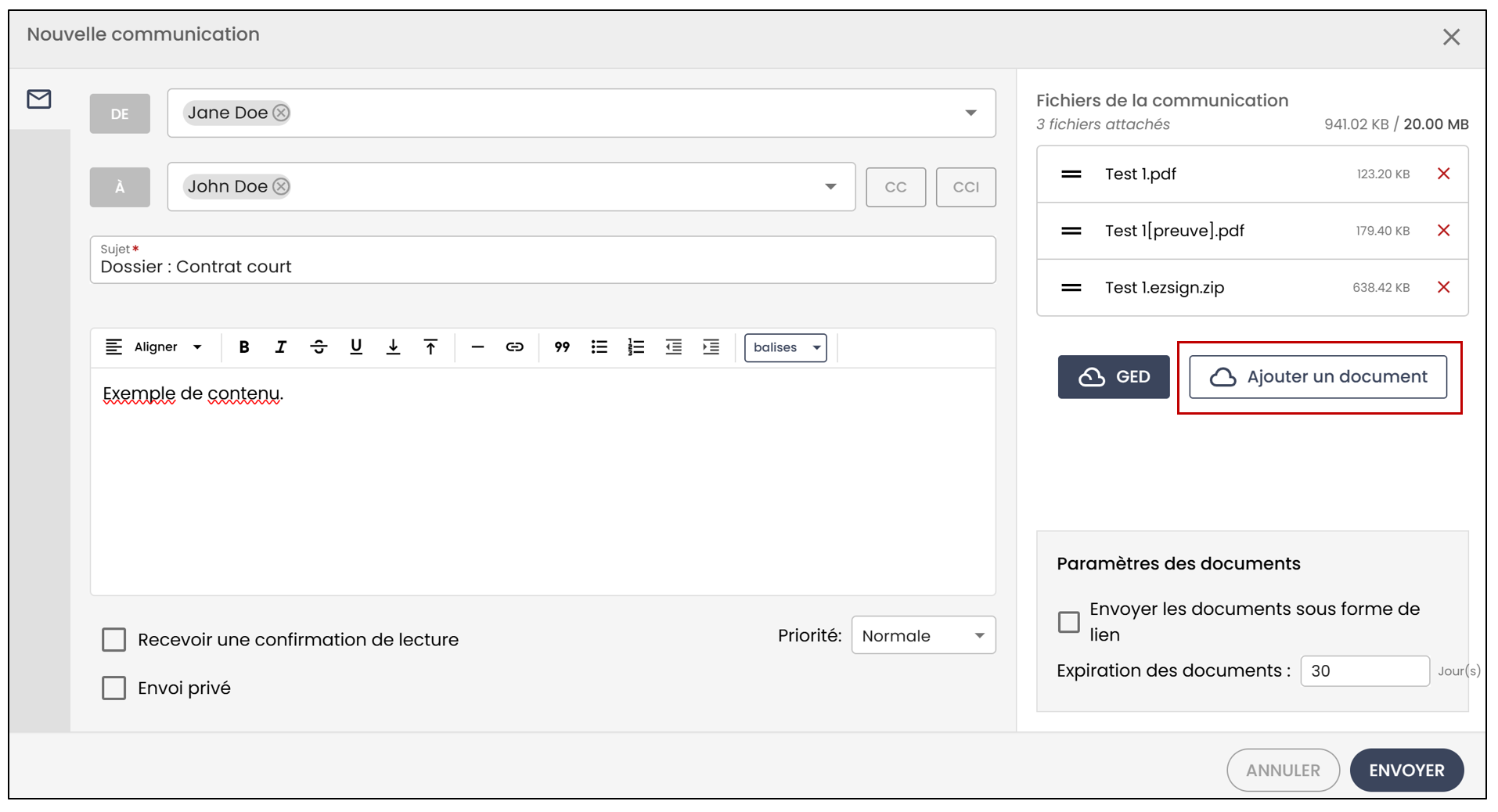
Task: Click the Expiration des documents field
Action: (x=1365, y=671)
